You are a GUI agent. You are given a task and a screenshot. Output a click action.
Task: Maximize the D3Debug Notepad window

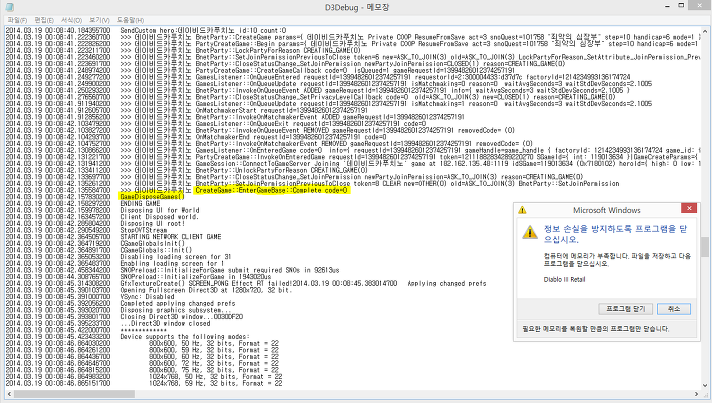pyautogui.click(x=681, y=5)
